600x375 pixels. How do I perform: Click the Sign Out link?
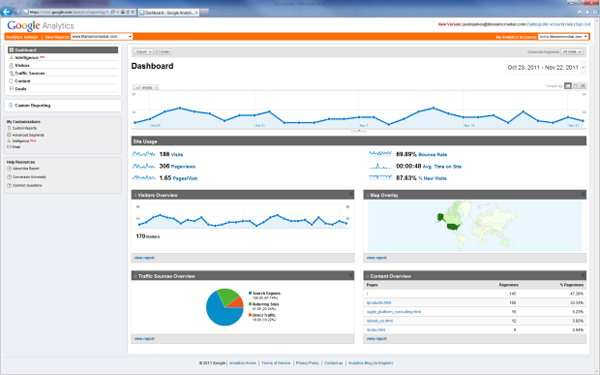pyautogui.click(x=583, y=24)
